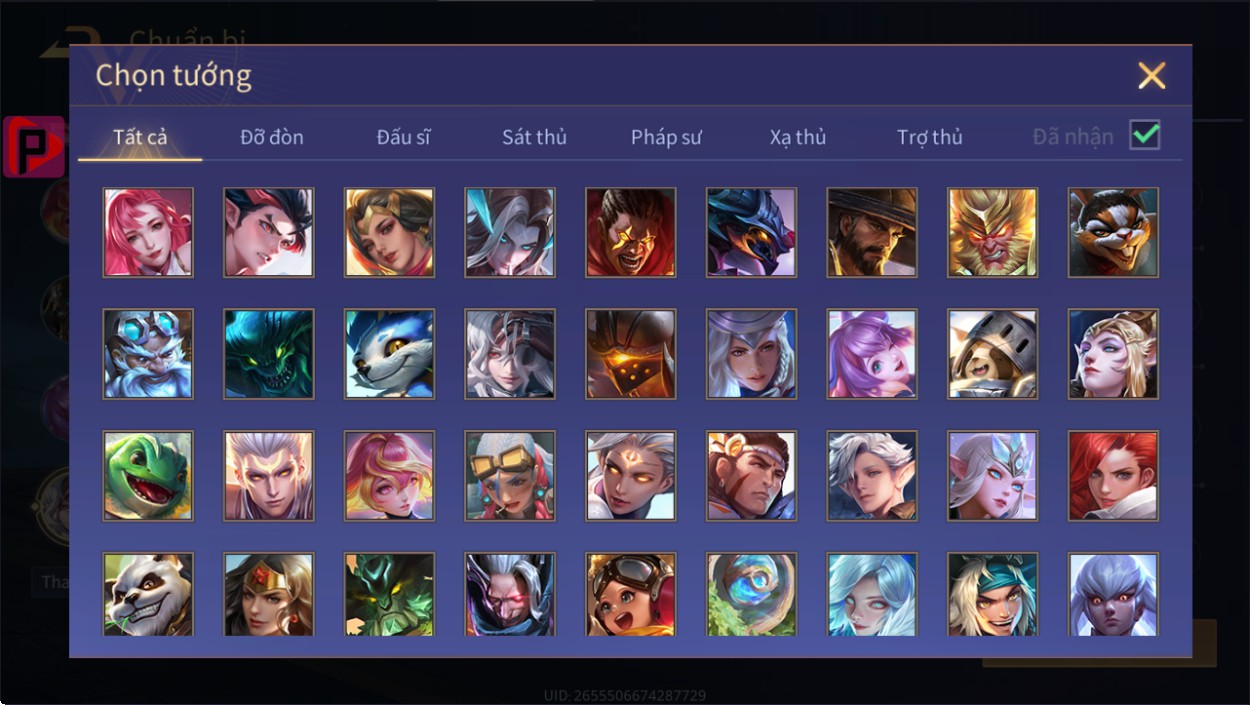Select the pink-haired girl hero portrait
Viewport: 1250px width, 705px height.
(x=148, y=232)
